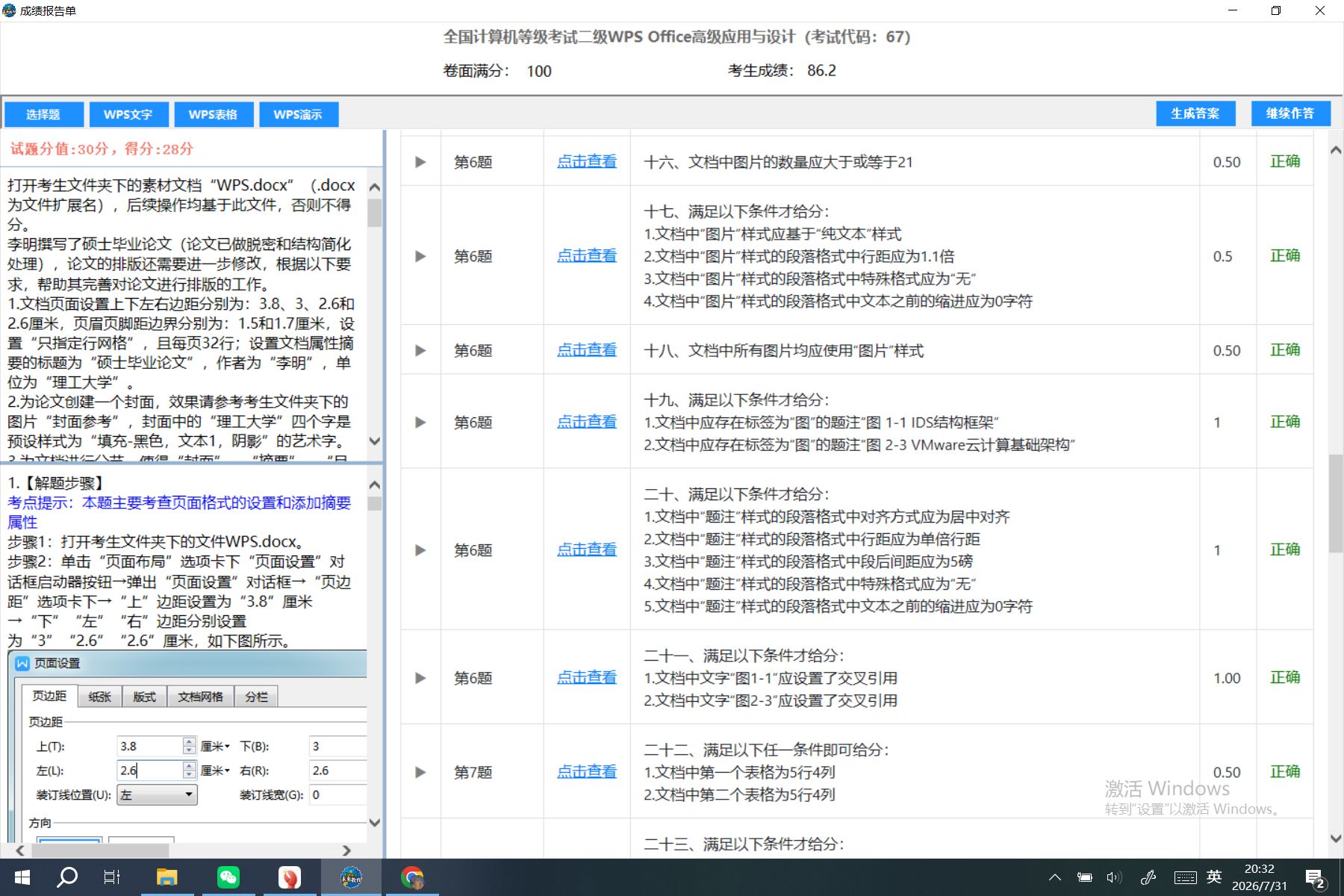Click the results list scroll-up arrow
1344x896 pixels.
[1336, 150]
